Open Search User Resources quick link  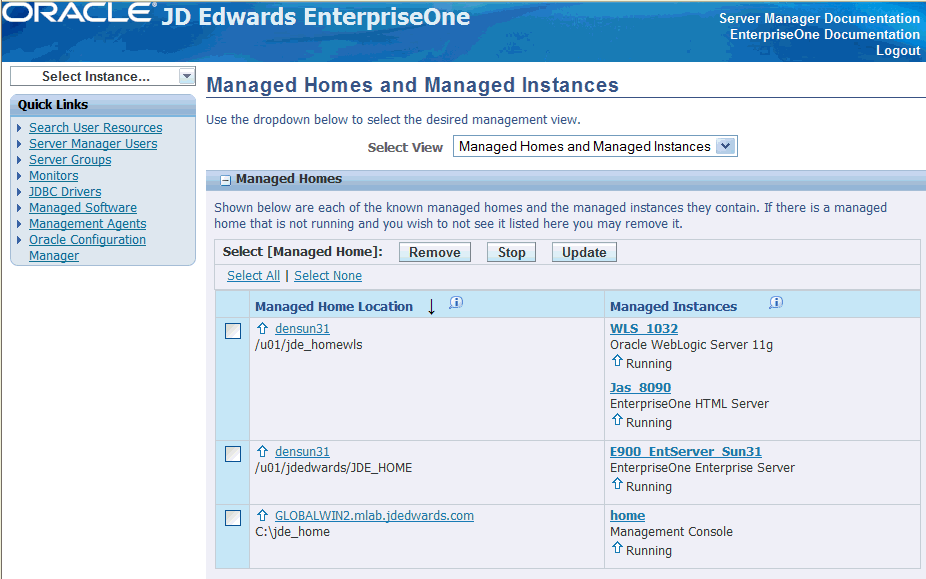click(x=96, y=128)
